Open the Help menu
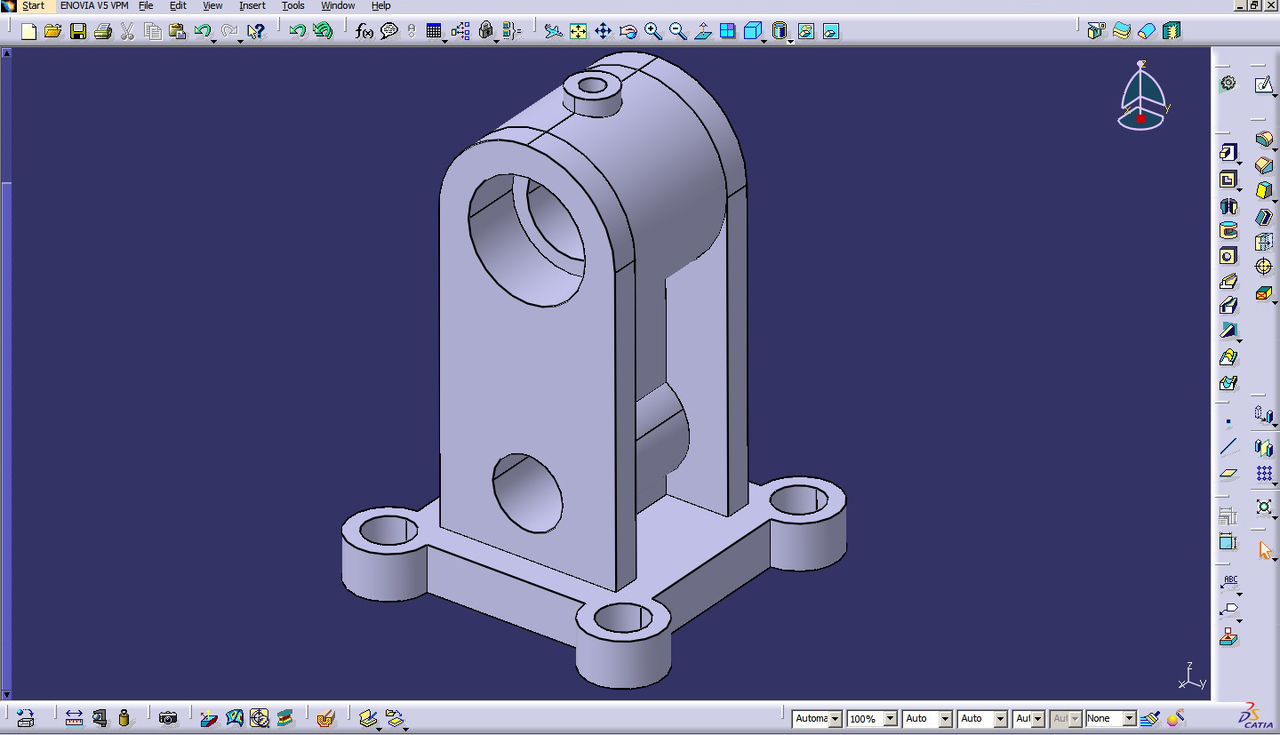This screenshot has height=735, width=1280. 381,6
